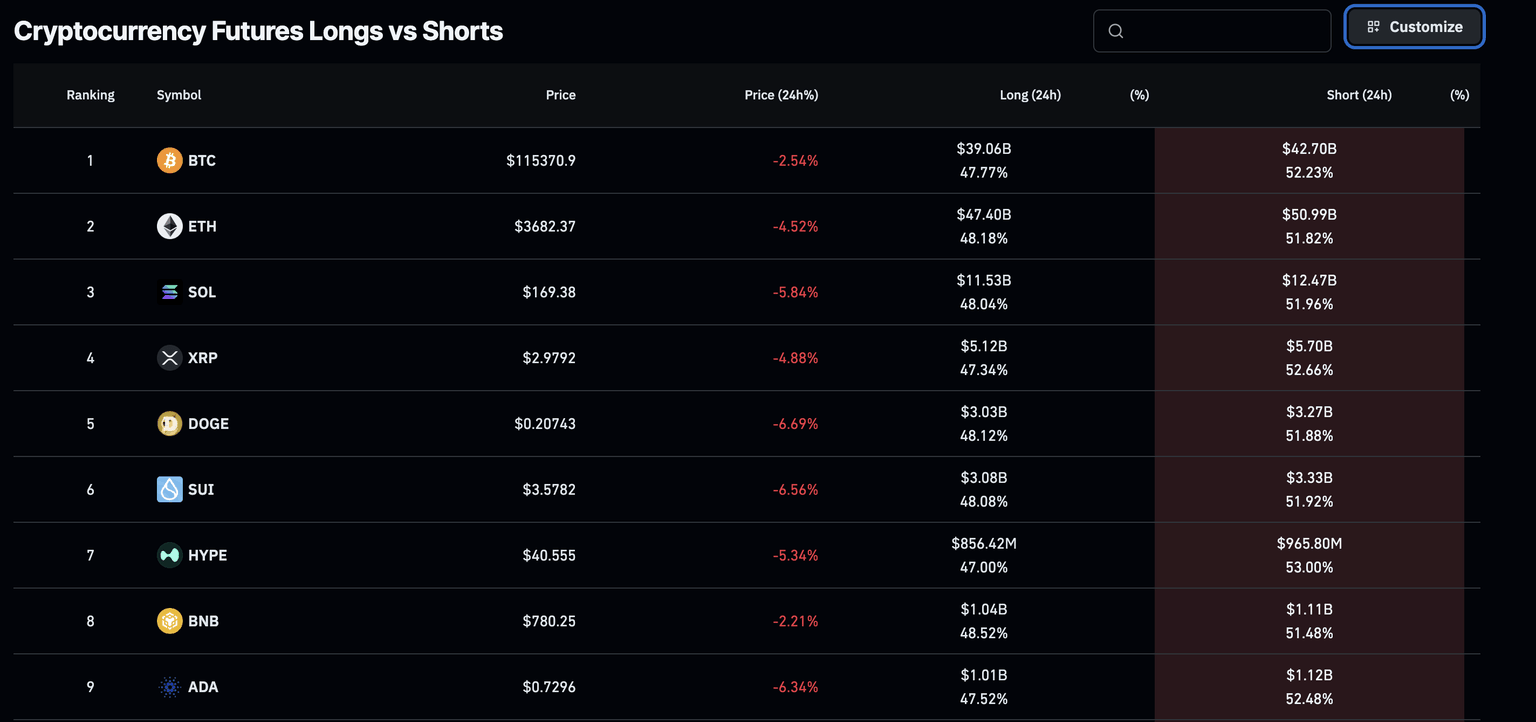
Task: Click the SUI droplet icon
Action: pos(170,489)
